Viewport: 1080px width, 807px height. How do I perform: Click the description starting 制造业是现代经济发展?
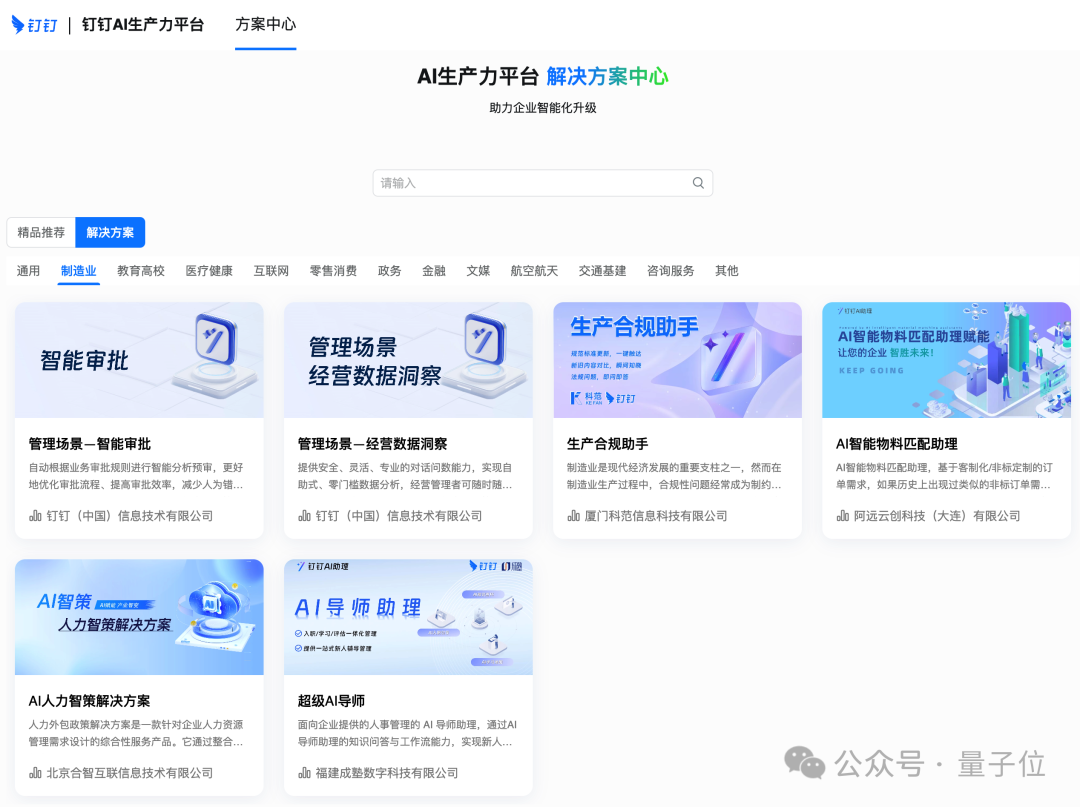tap(674, 476)
